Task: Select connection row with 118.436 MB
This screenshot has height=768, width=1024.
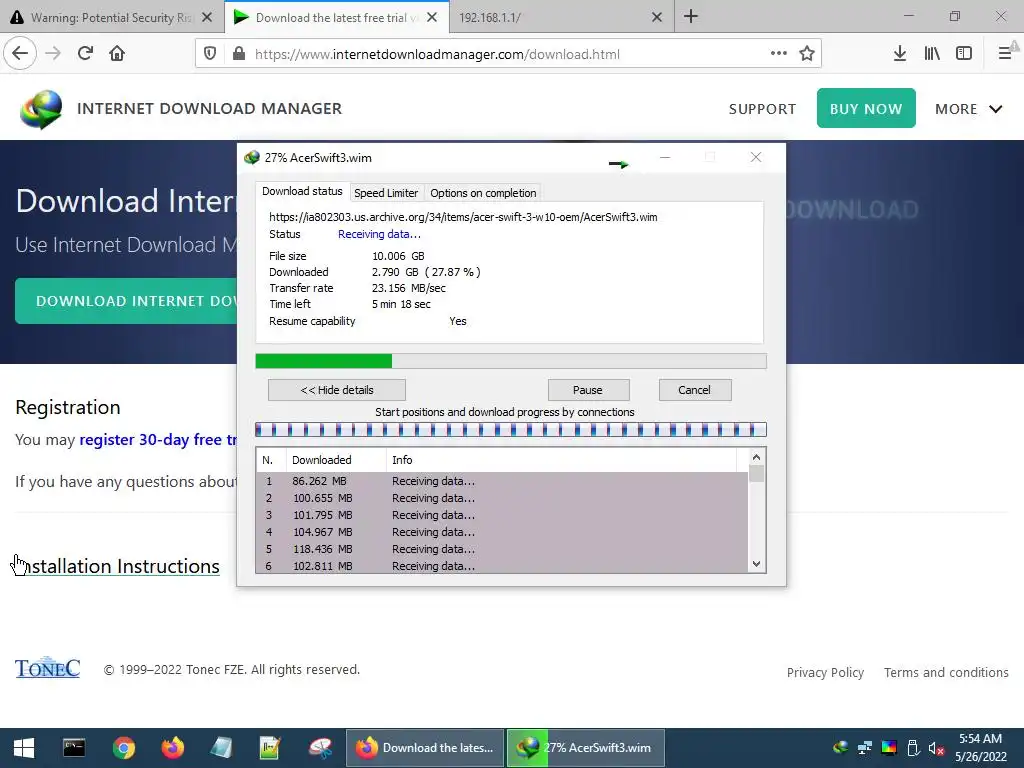Action: 502,549
